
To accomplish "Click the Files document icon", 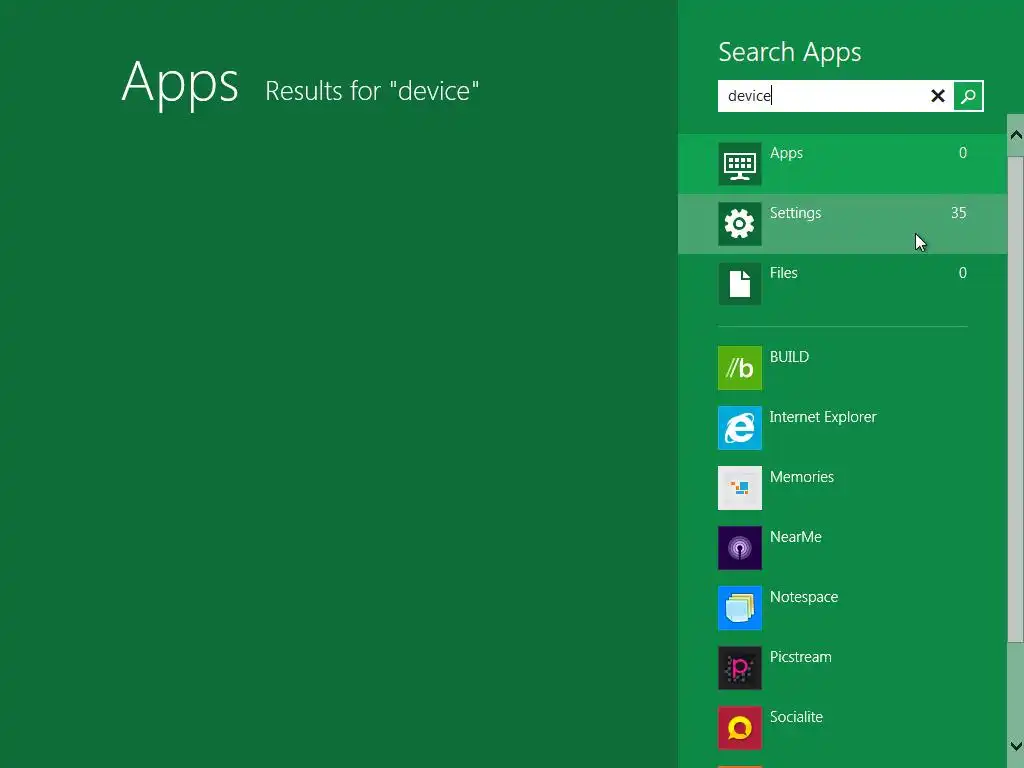I will (x=739, y=284).
